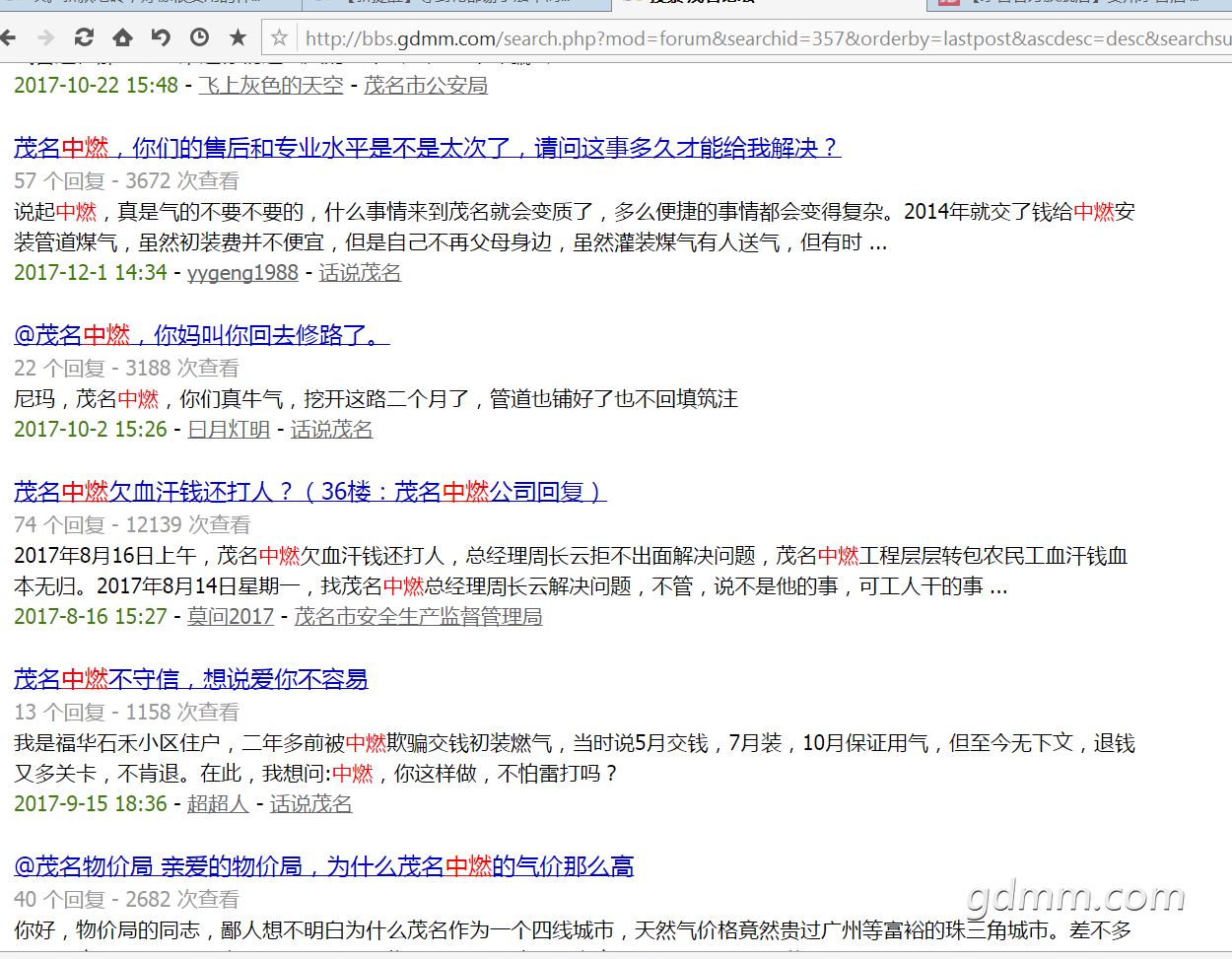Open thread @茂名物价局 亲爱的物价局
1232x959 pixels.
coord(324,866)
